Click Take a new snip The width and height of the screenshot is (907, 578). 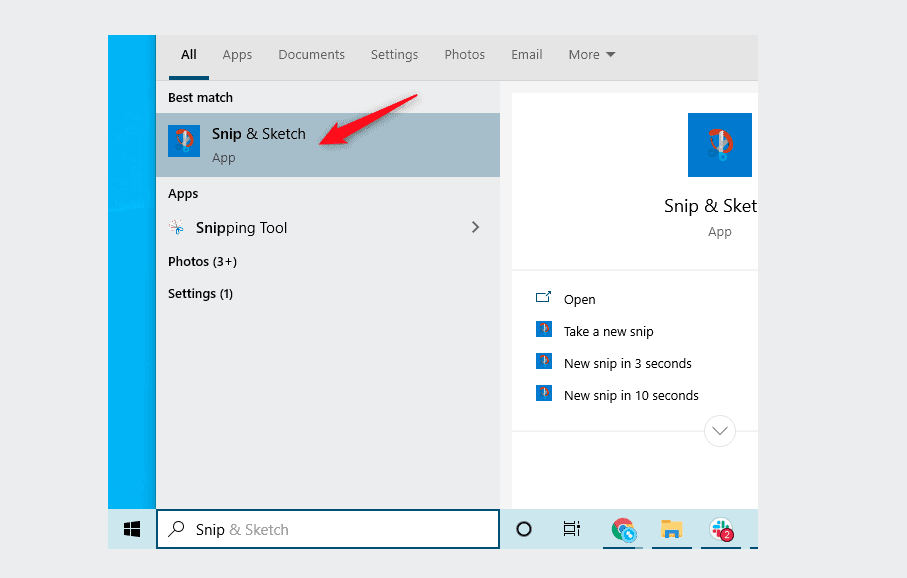(608, 331)
